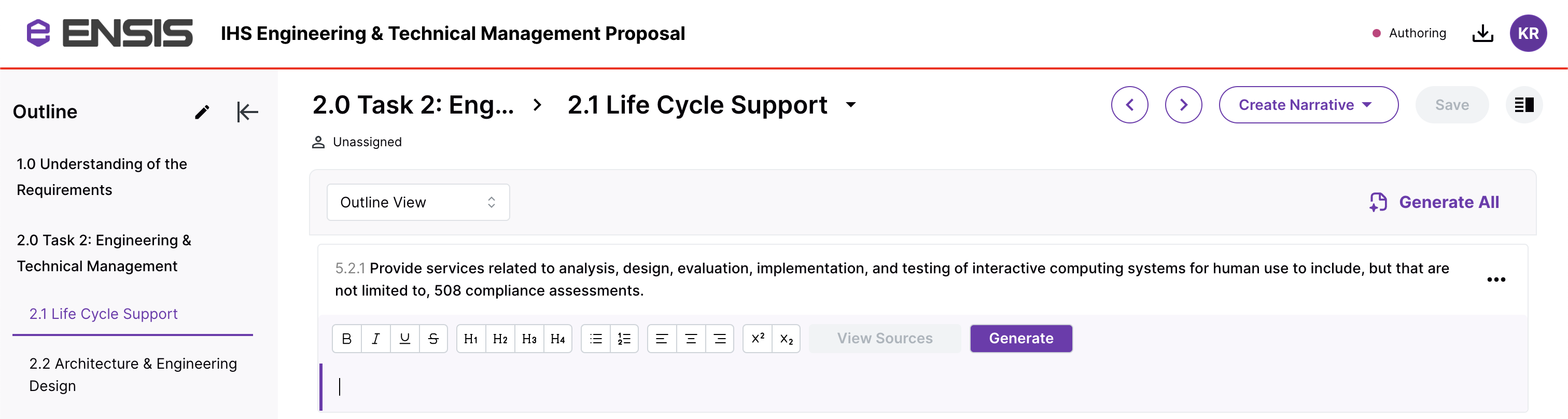The image size is (1568, 419).
Task: Toggle the right side panel layout icon
Action: (x=1523, y=105)
